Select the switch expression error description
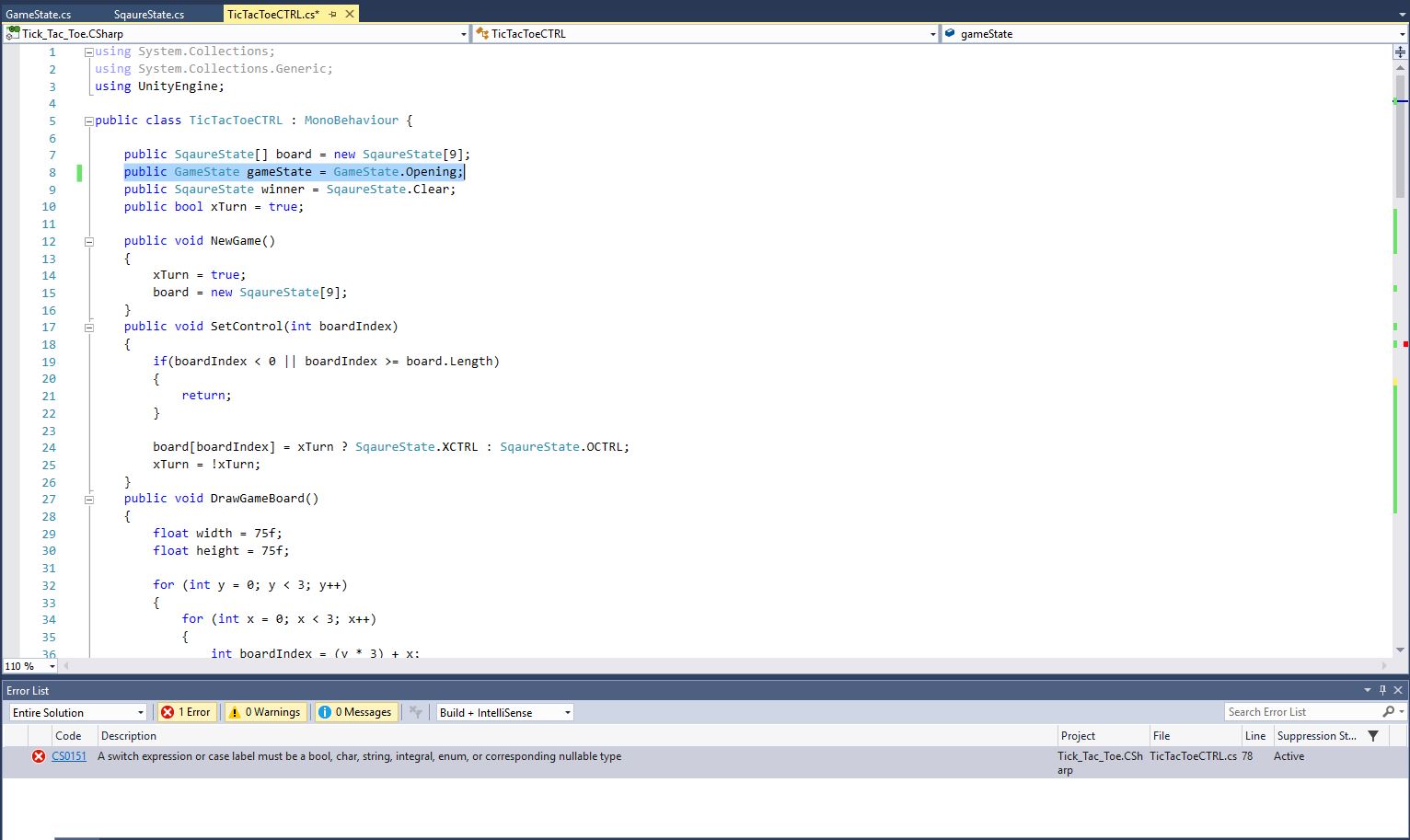 point(359,756)
